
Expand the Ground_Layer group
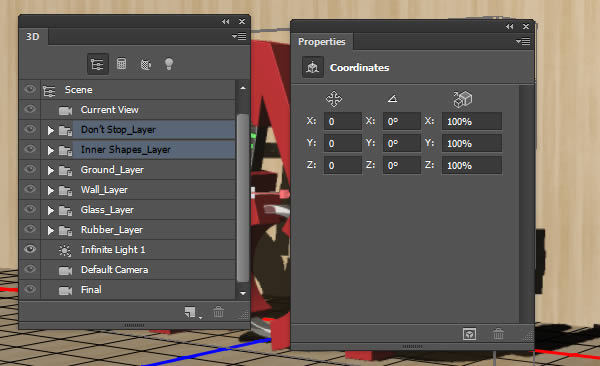point(50,170)
